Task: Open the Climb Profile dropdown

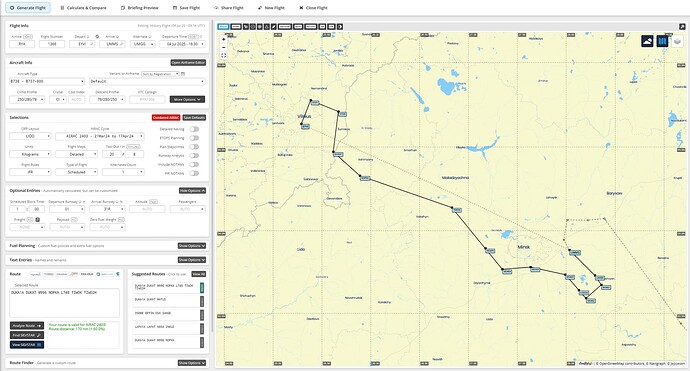Action: click(x=27, y=99)
